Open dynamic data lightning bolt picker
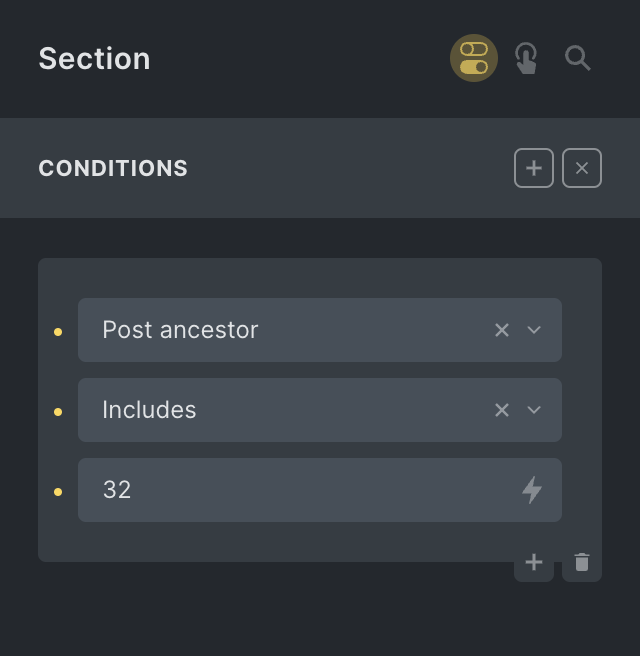The image size is (640, 656). coord(532,490)
